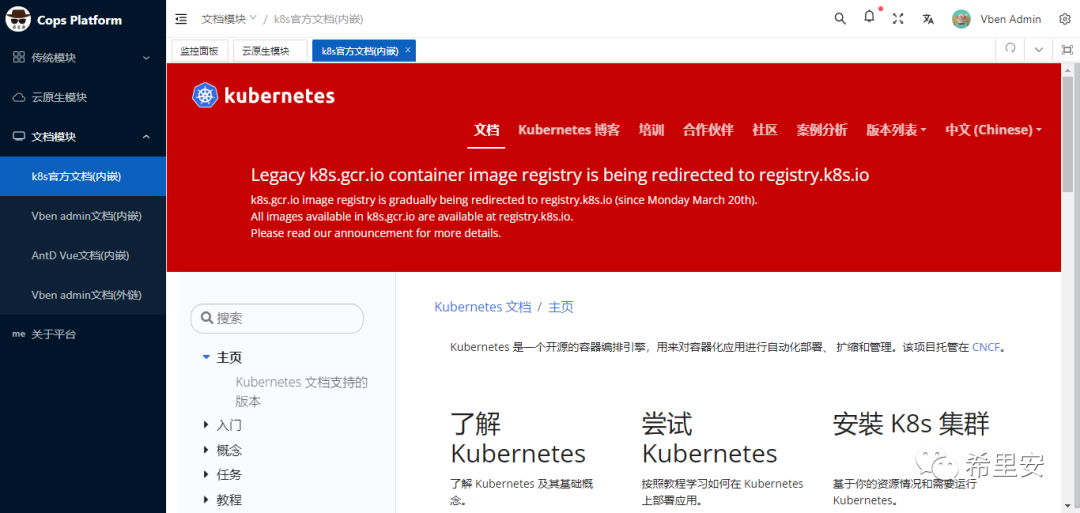1080x513 pixels.
Task: Expand the 教程 tree node
Action: 206,499
